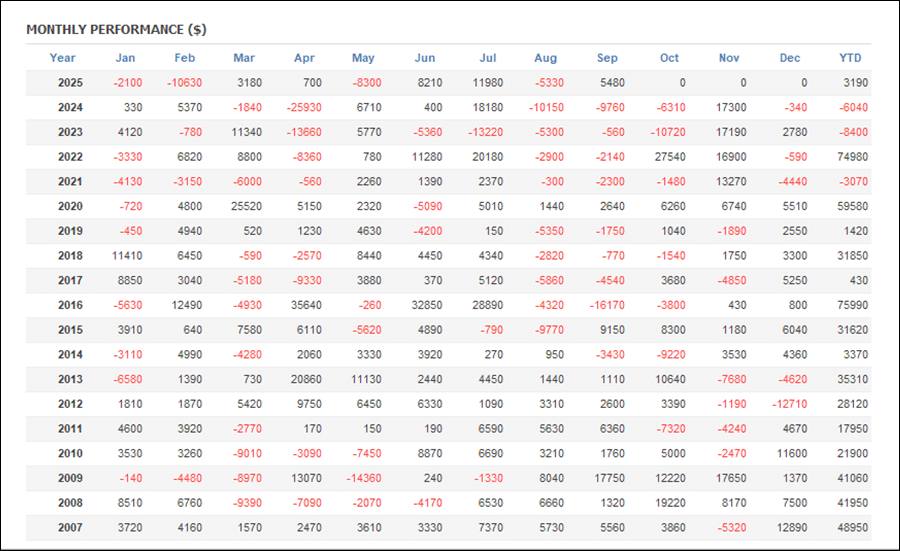900x551 pixels.
Task: Click the 2020 year row label
Action: click(70, 206)
